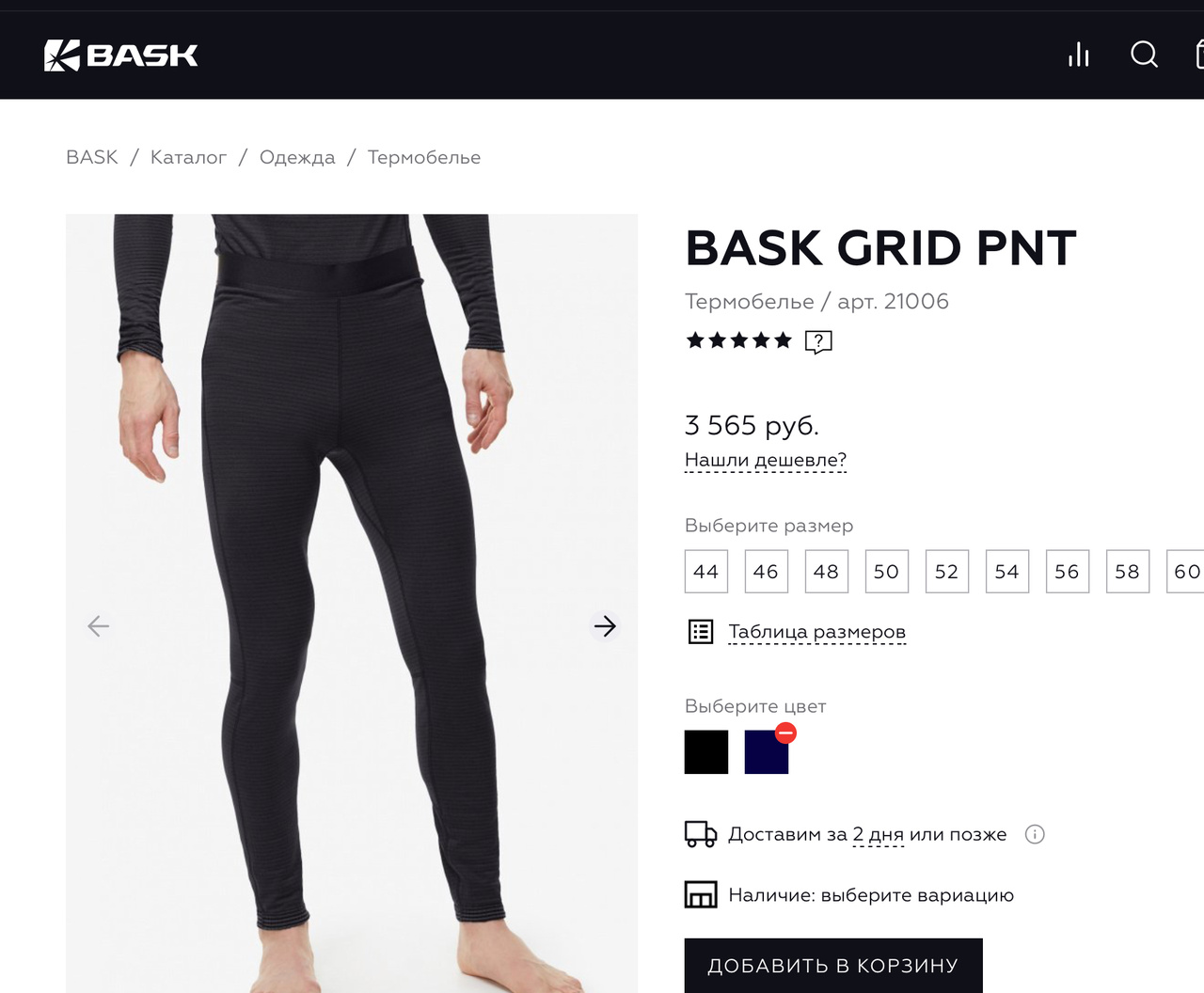Go to Термобелье breadcrumb

pos(424,157)
